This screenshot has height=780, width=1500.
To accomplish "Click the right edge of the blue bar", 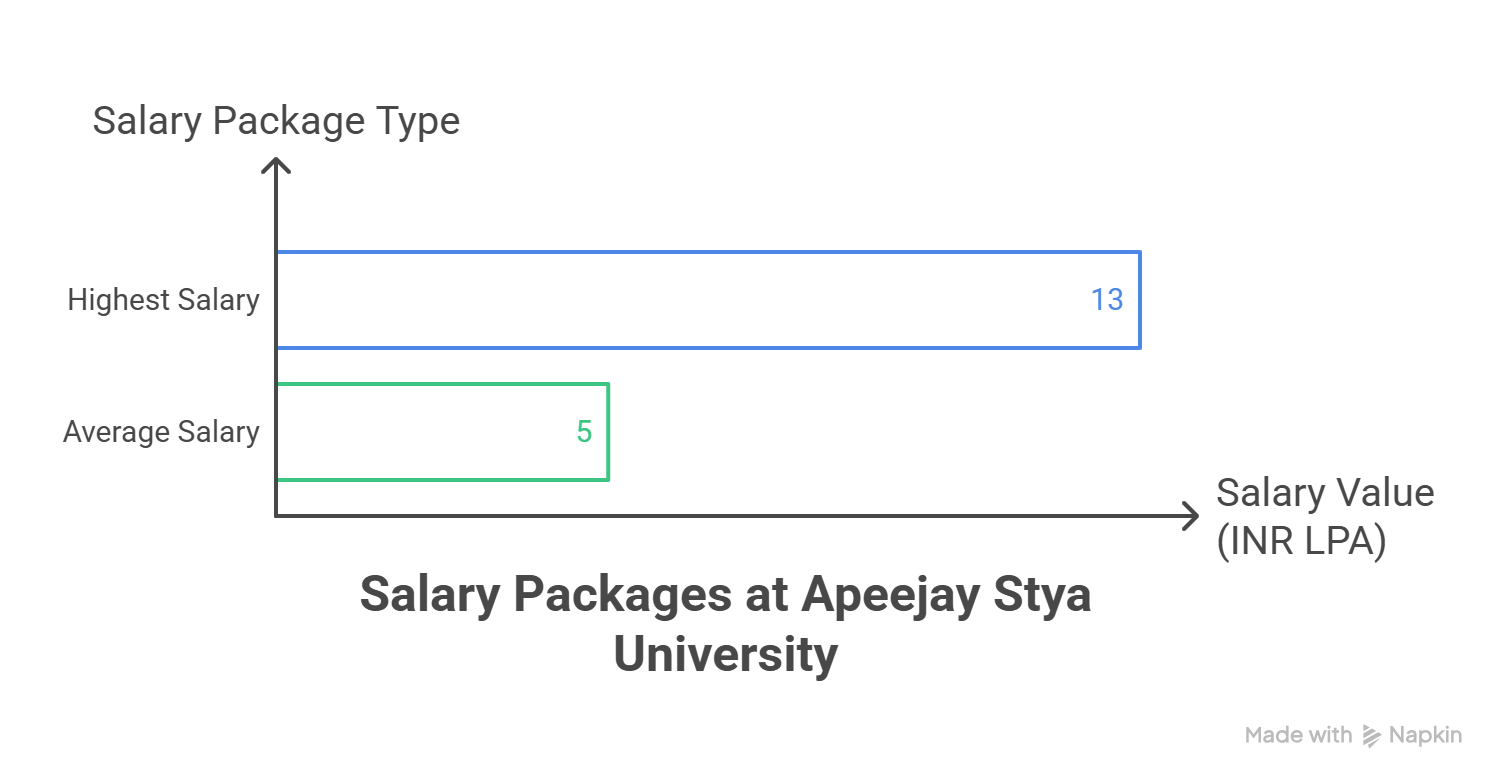I will 1140,300.
